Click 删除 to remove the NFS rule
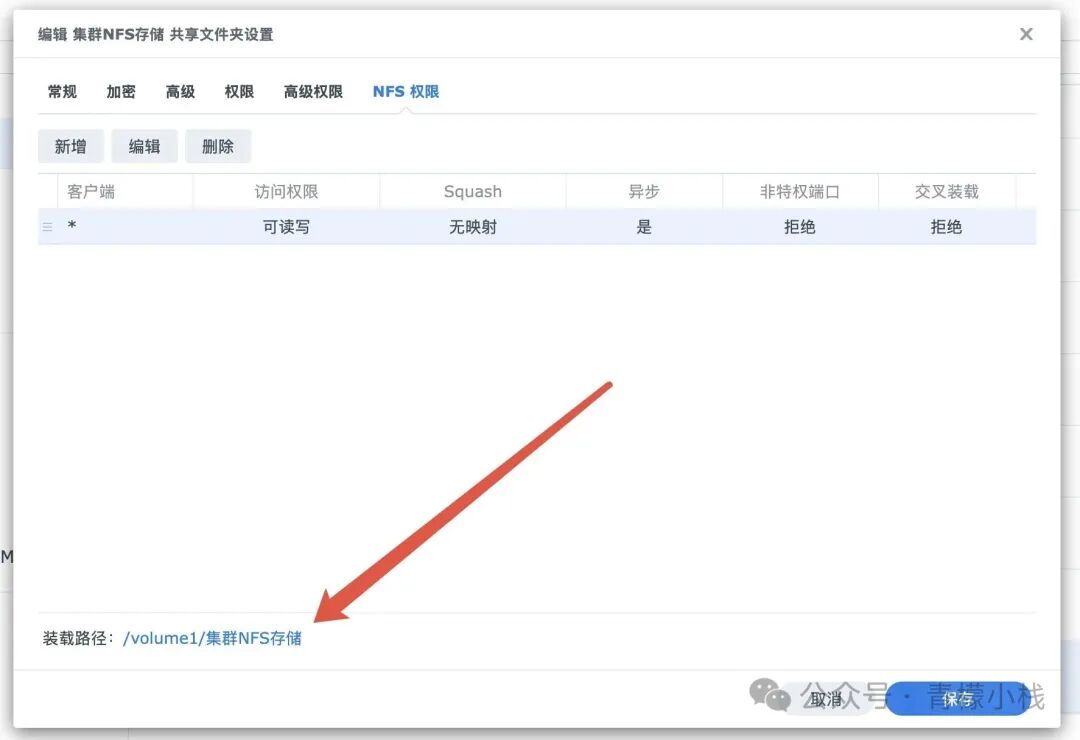The height and width of the screenshot is (740, 1080). [218, 145]
